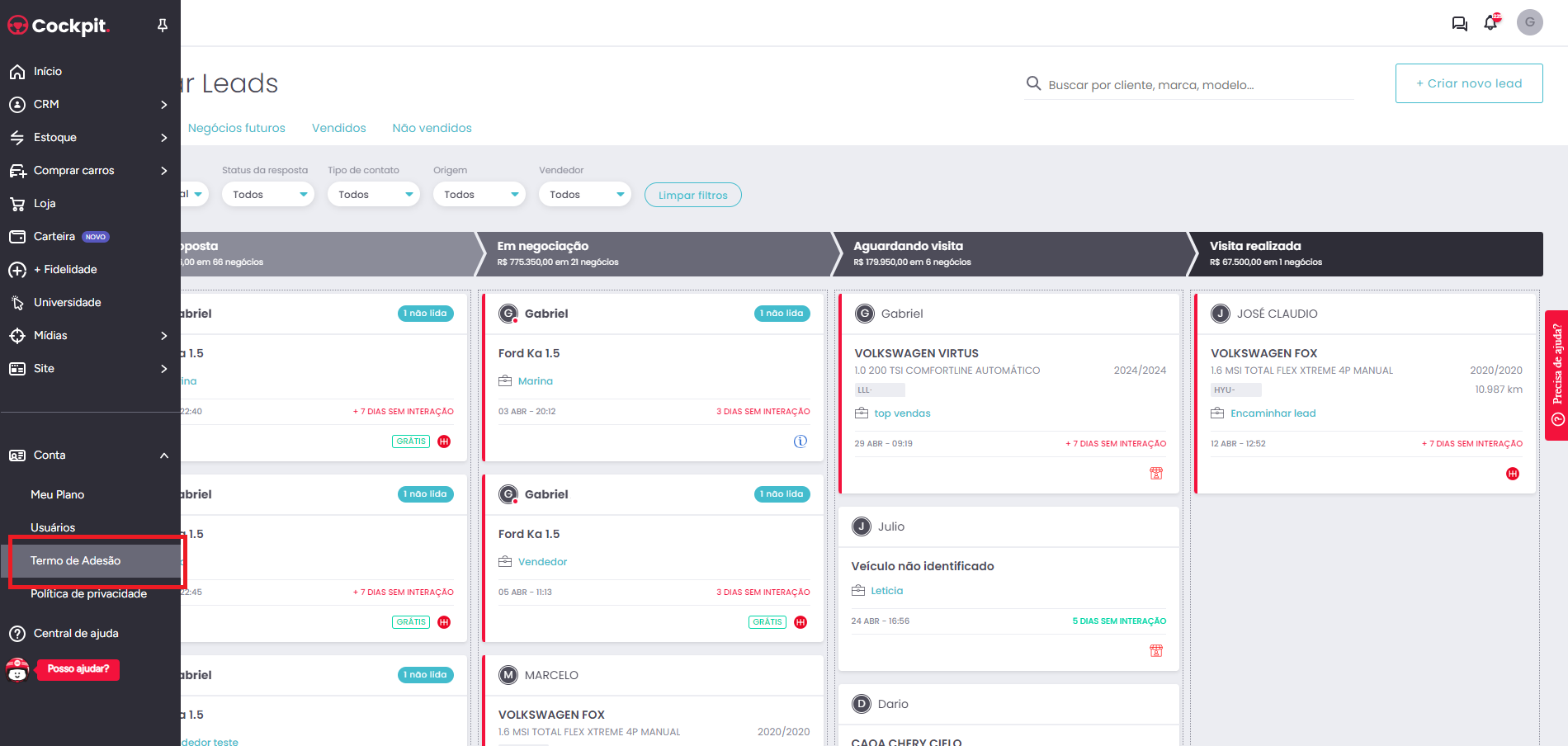Expand the Comprar carros chevron
Screen dimensions: 1568x746
(164, 171)
